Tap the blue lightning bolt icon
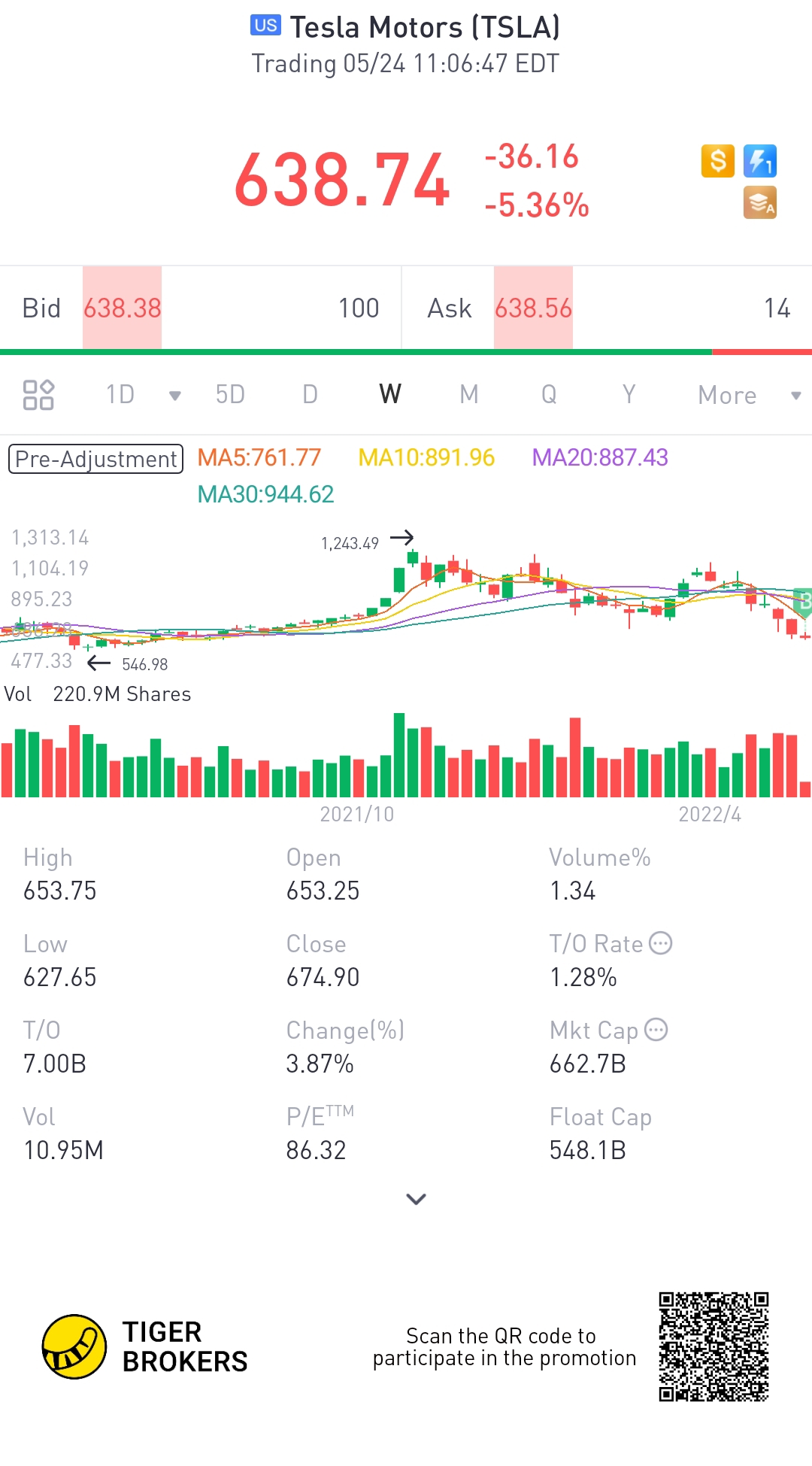 [x=759, y=161]
